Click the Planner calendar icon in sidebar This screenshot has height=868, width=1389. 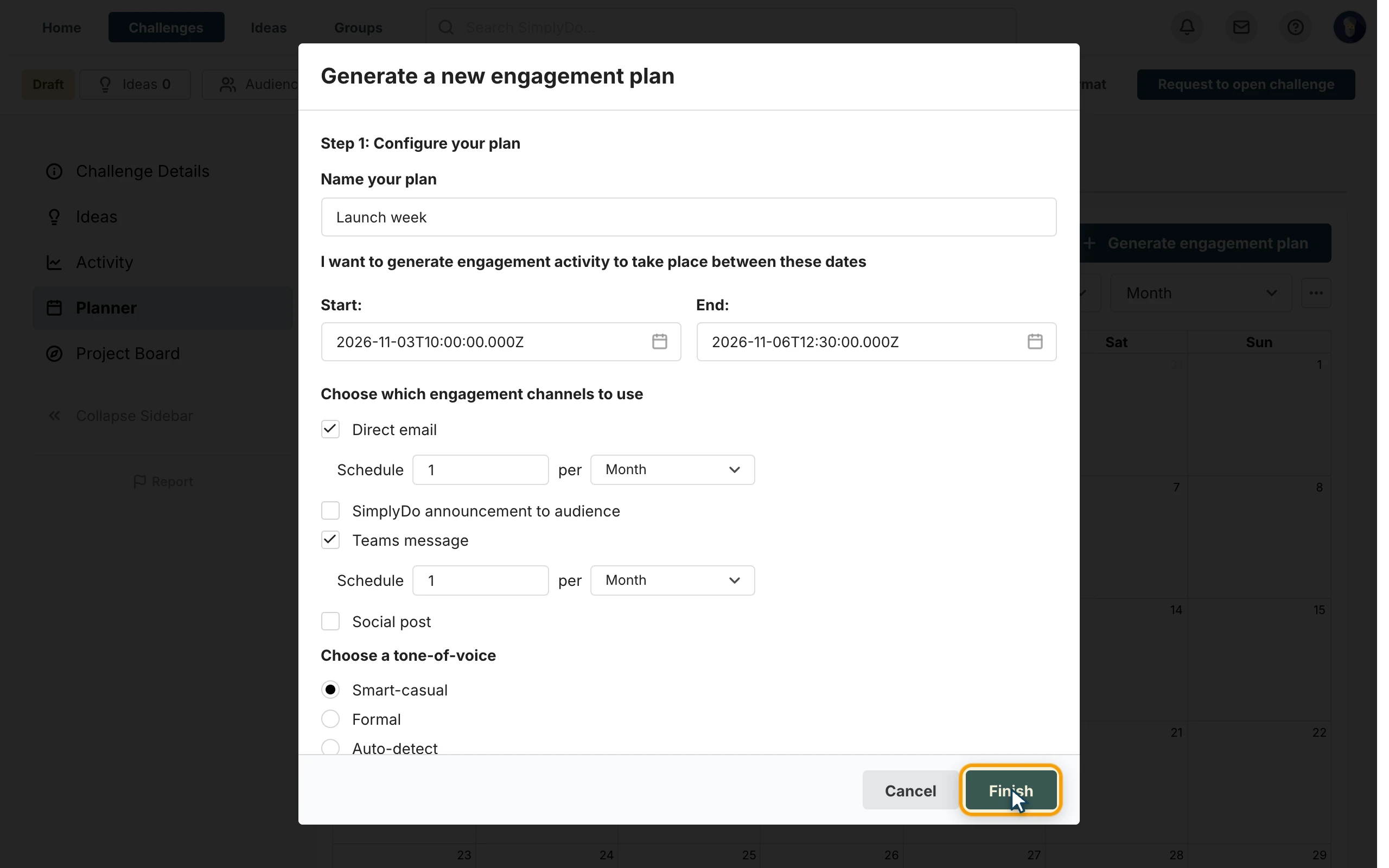(54, 308)
